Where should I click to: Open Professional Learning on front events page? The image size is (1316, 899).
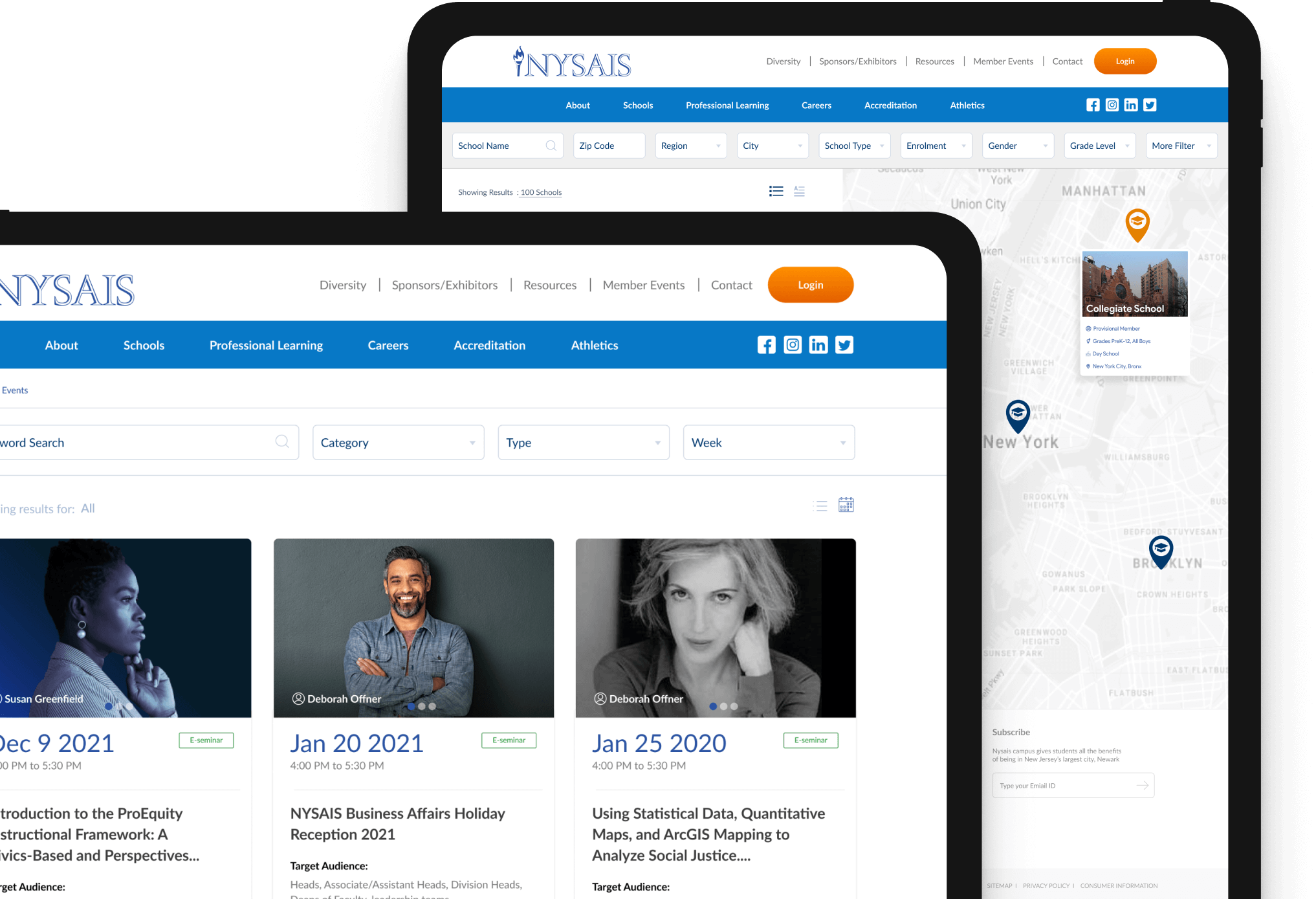pos(266,345)
